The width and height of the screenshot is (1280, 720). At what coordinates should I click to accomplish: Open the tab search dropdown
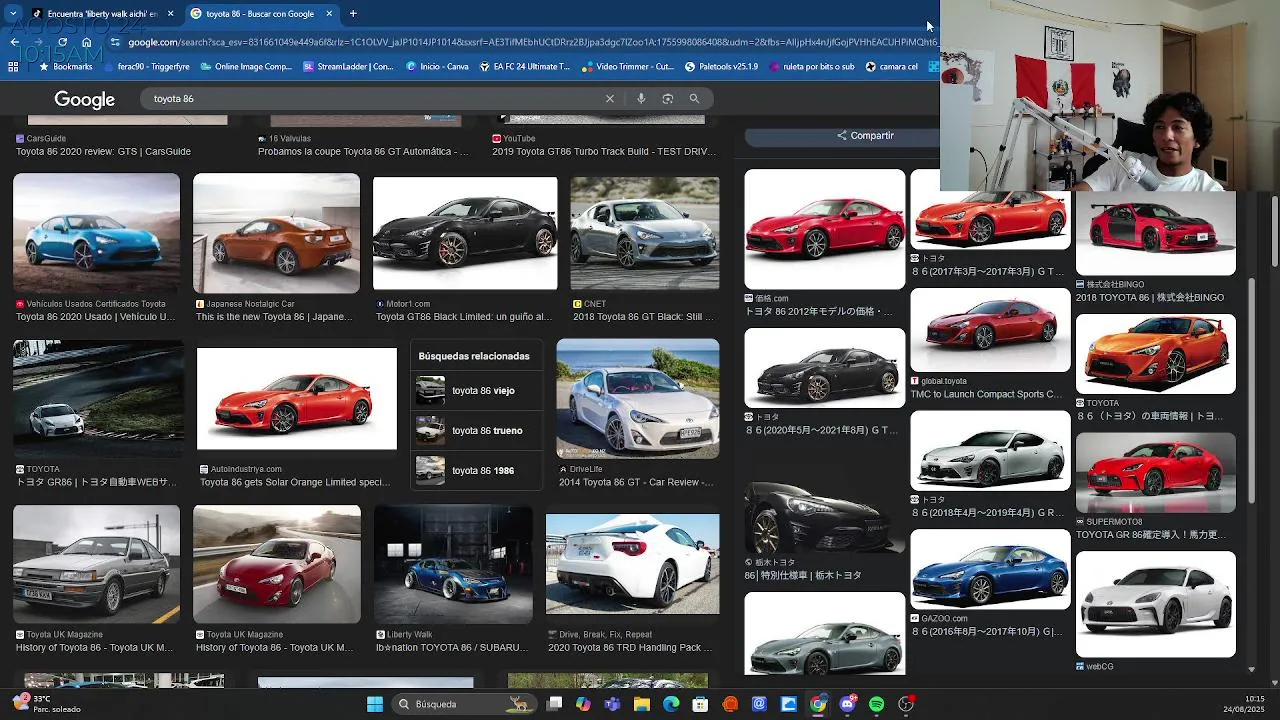[12, 14]
